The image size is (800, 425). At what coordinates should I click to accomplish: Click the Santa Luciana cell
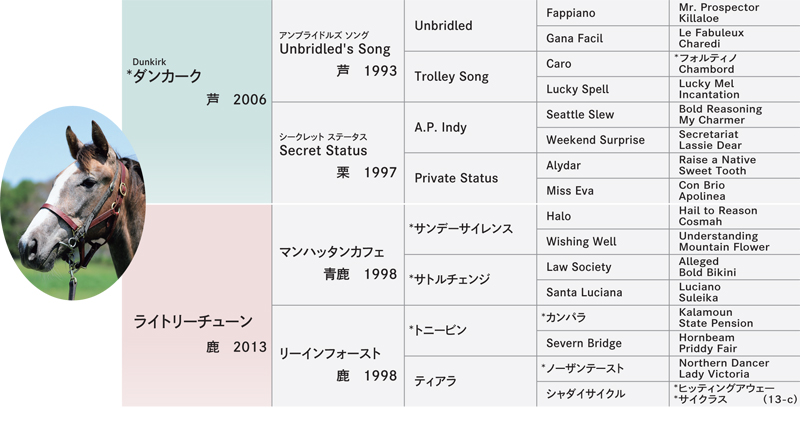tap(603, 292)
